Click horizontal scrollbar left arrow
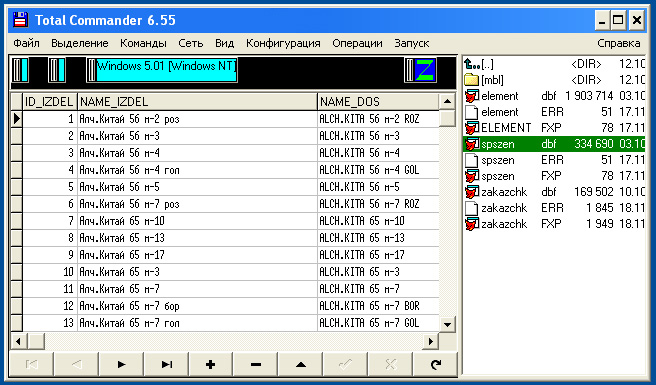The image size is (656, 385). tap(18, 341)
